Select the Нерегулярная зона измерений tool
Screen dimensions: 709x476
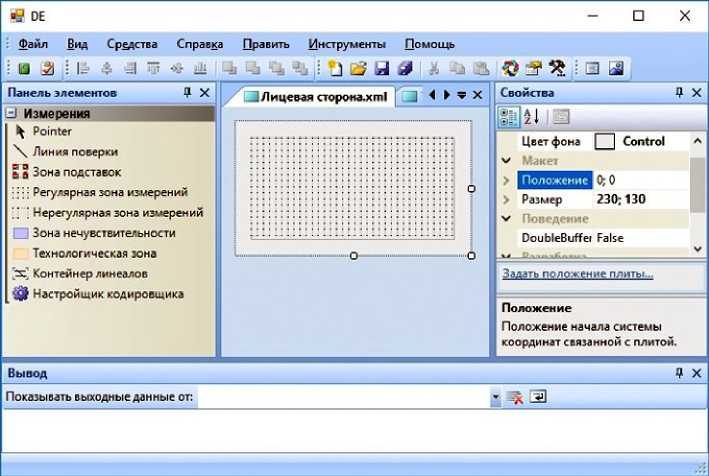pos(108,212)
